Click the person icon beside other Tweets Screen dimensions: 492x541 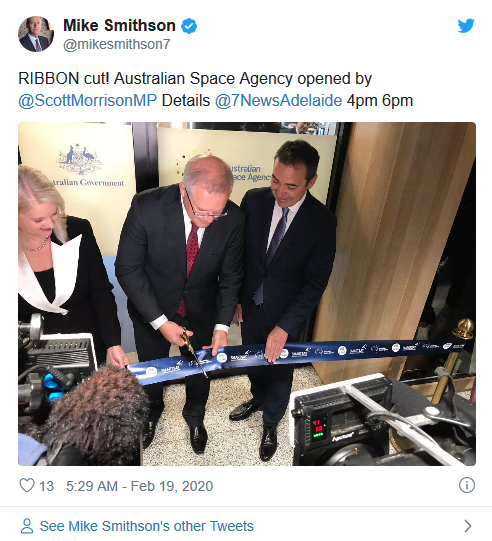[x=27, y=526]
